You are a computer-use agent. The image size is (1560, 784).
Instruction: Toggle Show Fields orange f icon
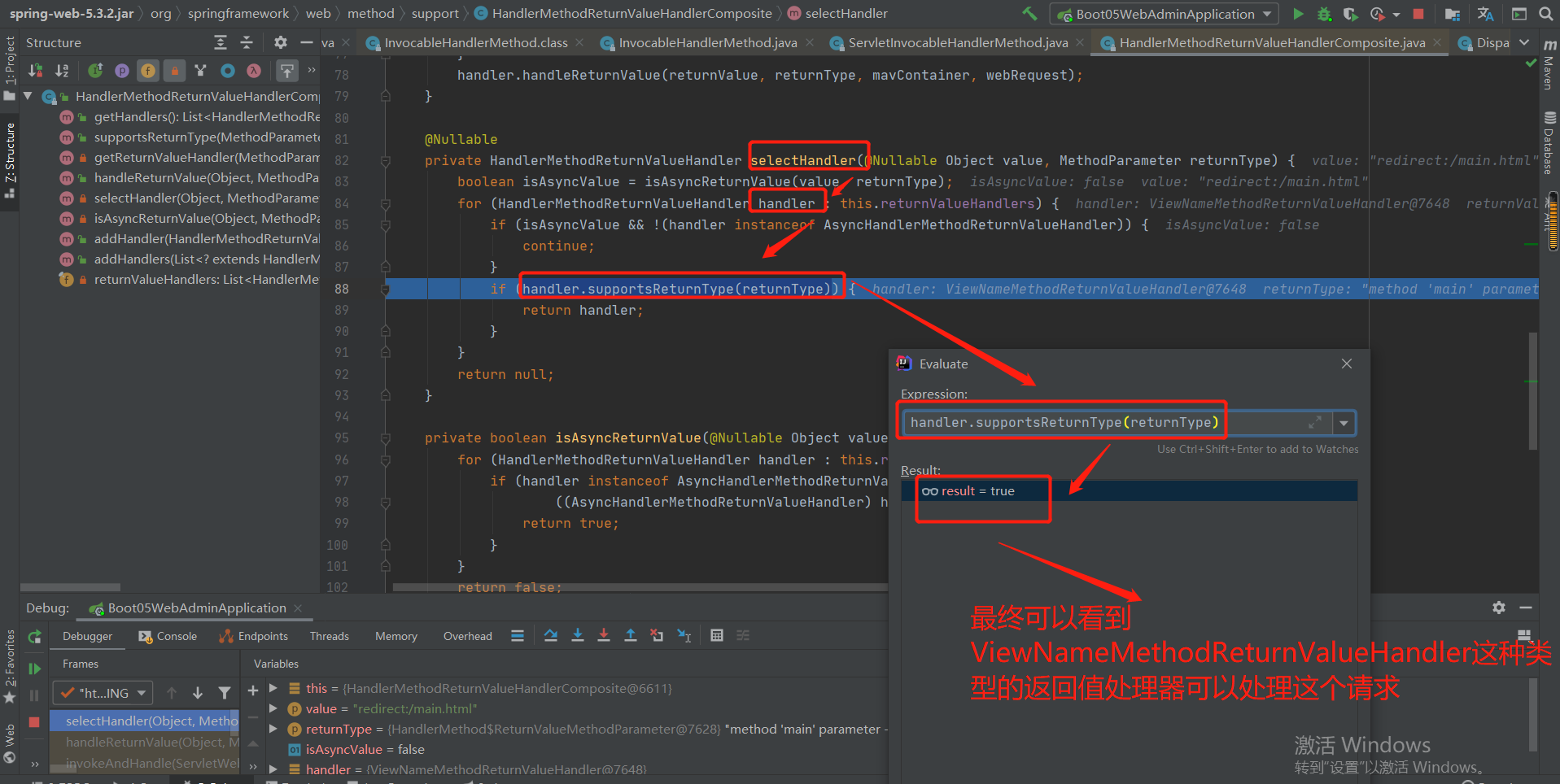[148, 71]
